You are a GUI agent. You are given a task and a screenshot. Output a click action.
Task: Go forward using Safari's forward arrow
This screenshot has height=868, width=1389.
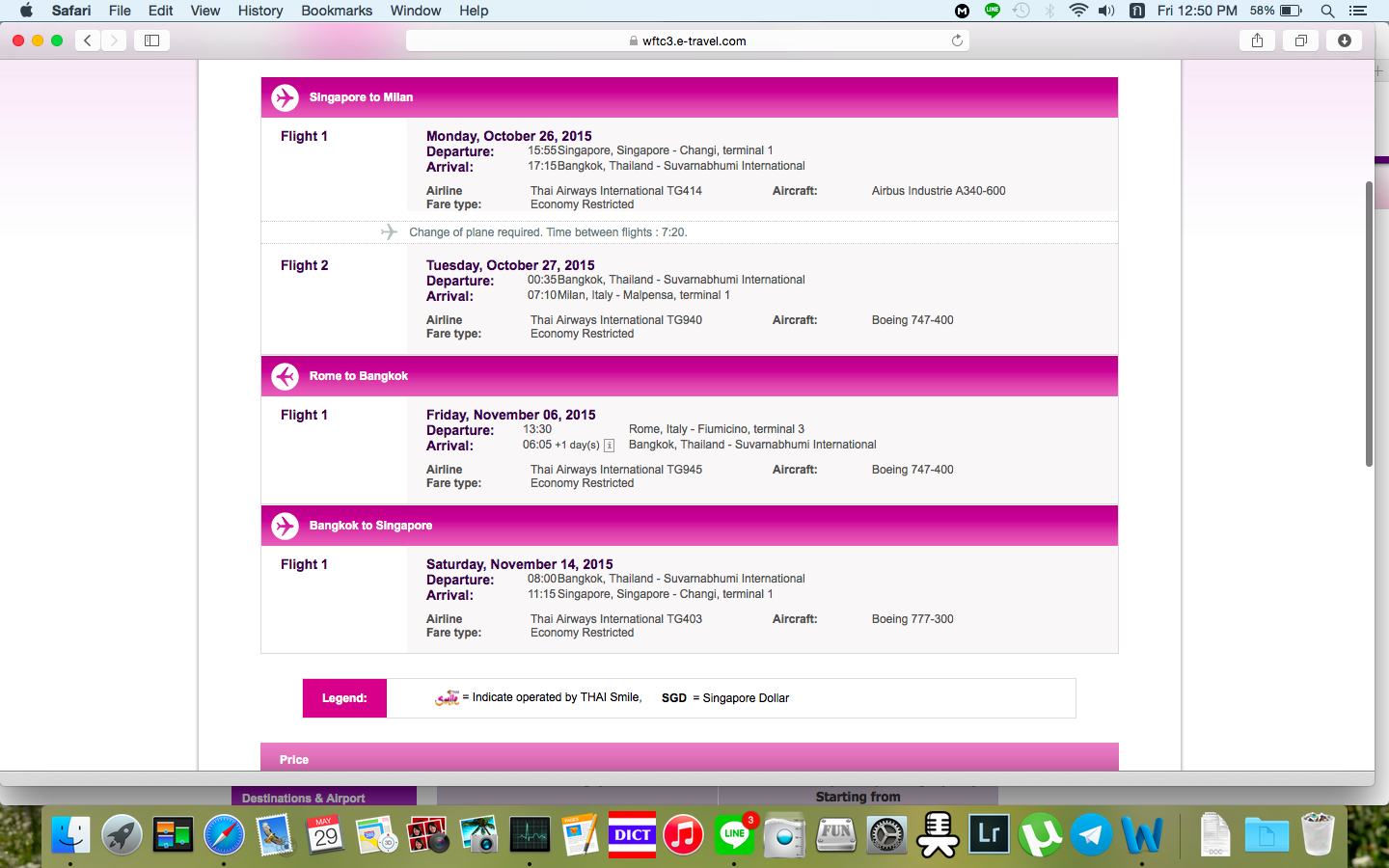(x=114, y=41)
